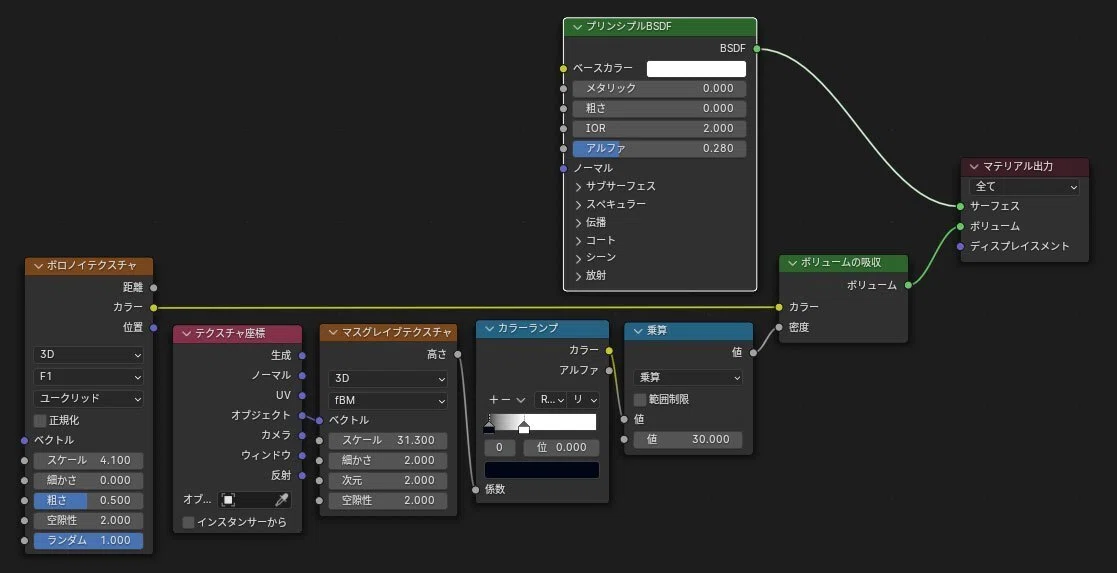
Task: Click the 粗さ 0.500 slider in ボロノイテクスチャ
Action: (x=88, y=500)
